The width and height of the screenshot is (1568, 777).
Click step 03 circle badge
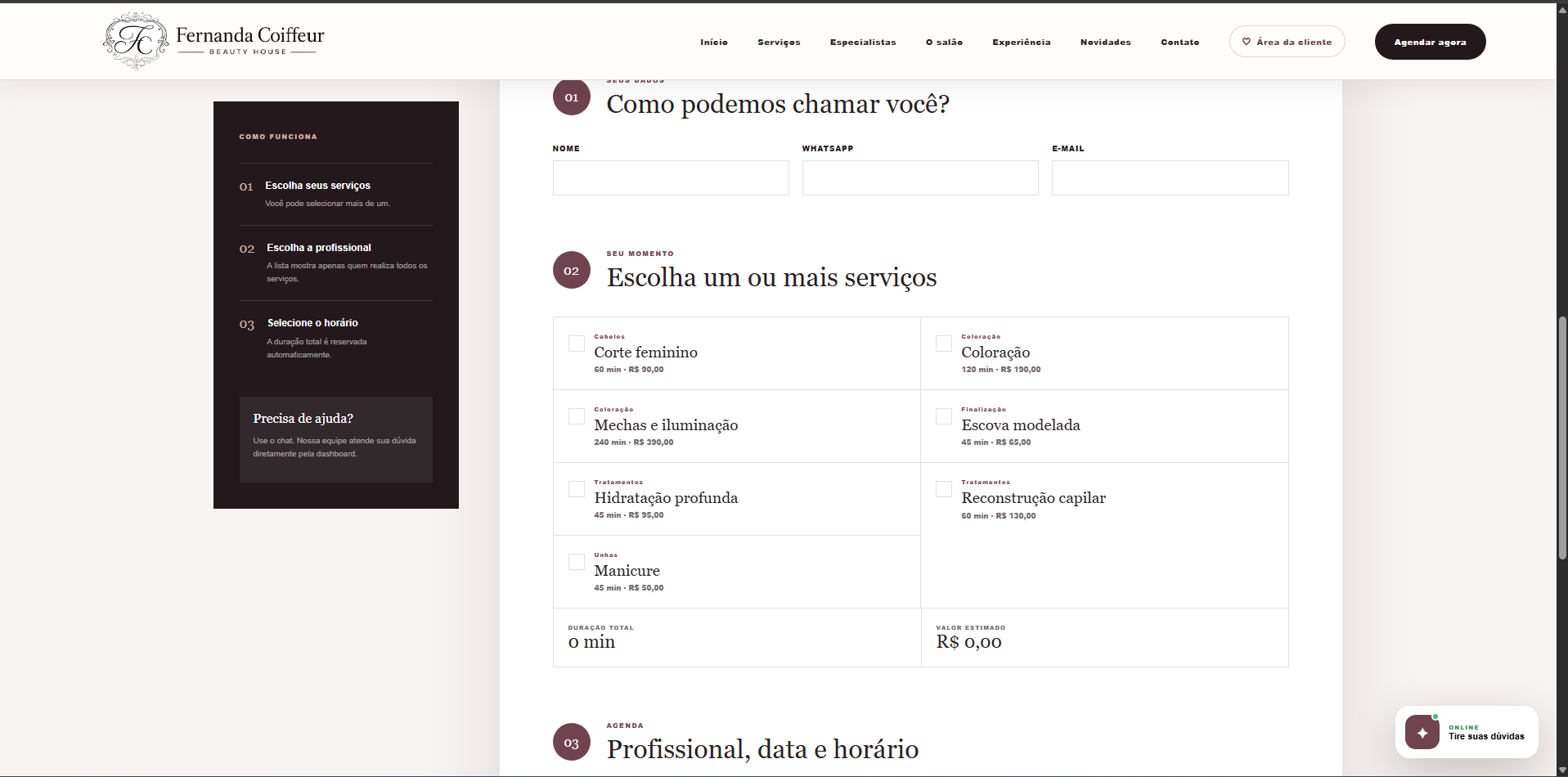pyautogui.click(x=572, y=743)
